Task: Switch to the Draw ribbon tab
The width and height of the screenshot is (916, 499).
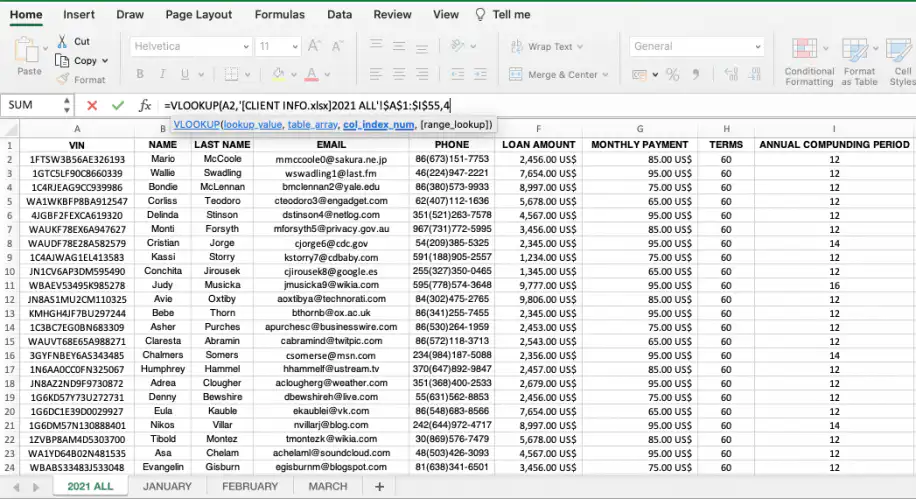Action: pos(130,15)
